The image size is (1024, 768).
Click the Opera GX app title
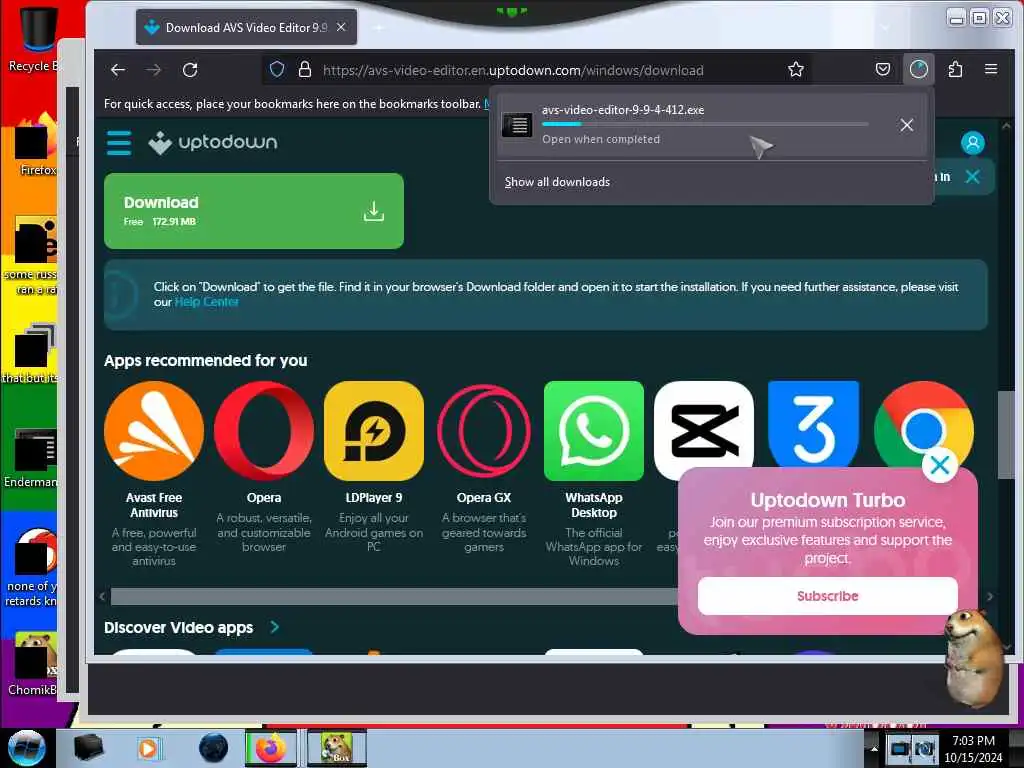point(484,498)
